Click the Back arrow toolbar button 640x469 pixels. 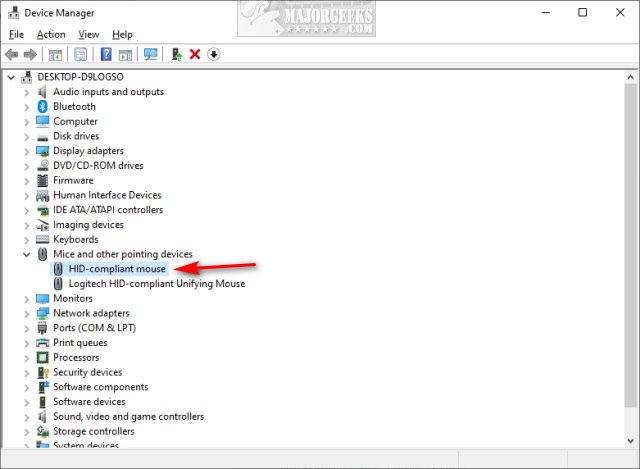pos(11,54)
